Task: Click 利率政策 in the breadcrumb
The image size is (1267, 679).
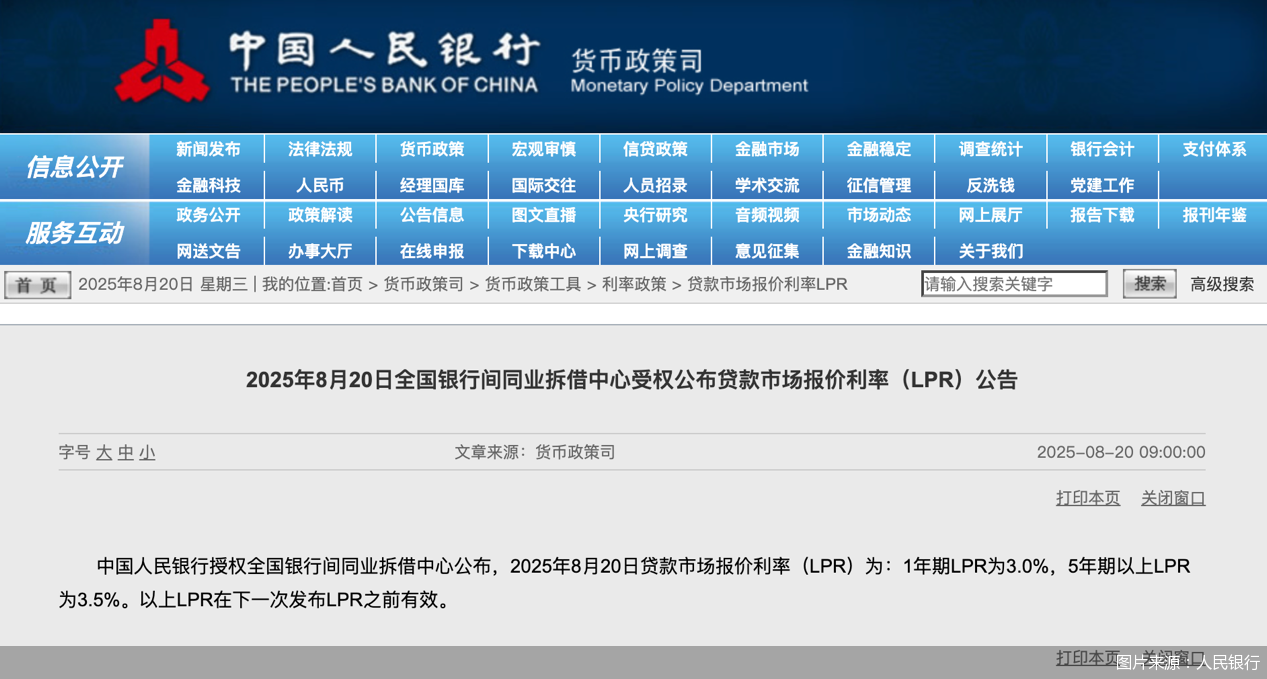Action: [634, 284]
